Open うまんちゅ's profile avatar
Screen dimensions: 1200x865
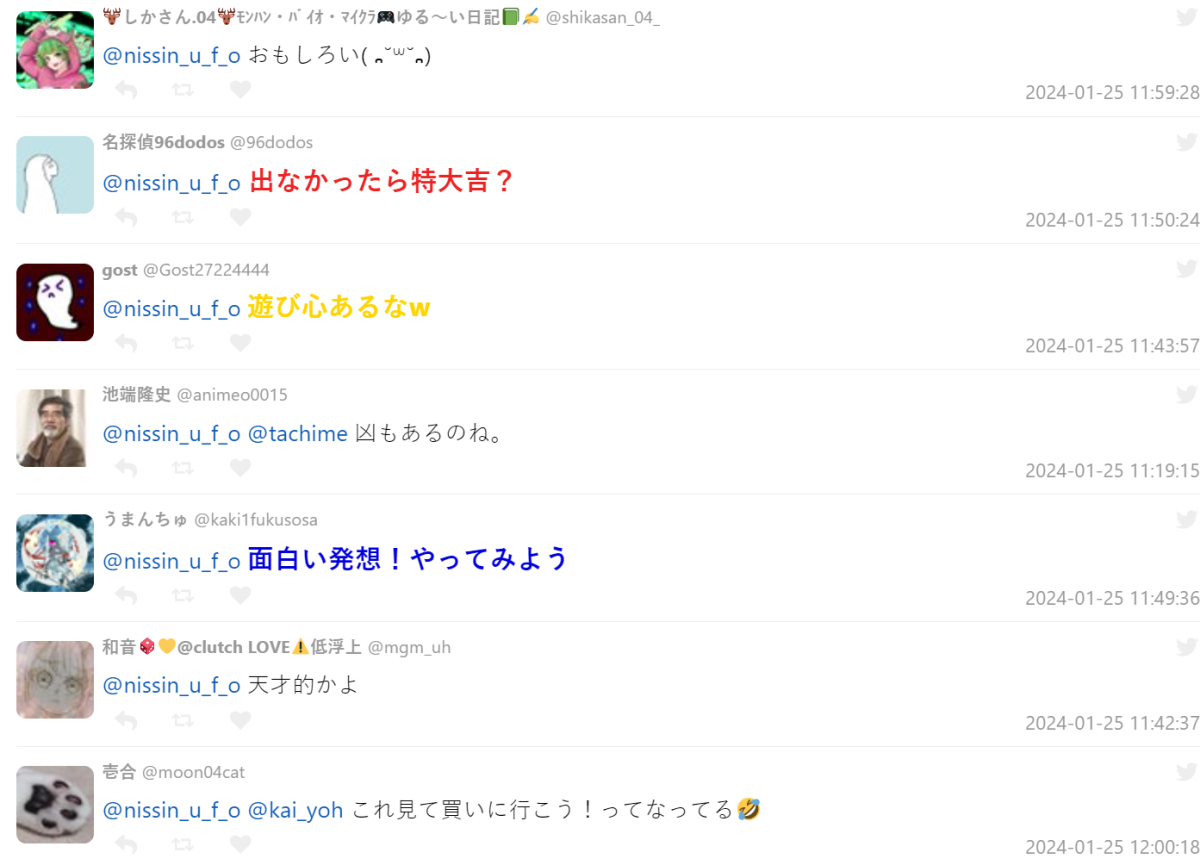click(x=55, y=553)
